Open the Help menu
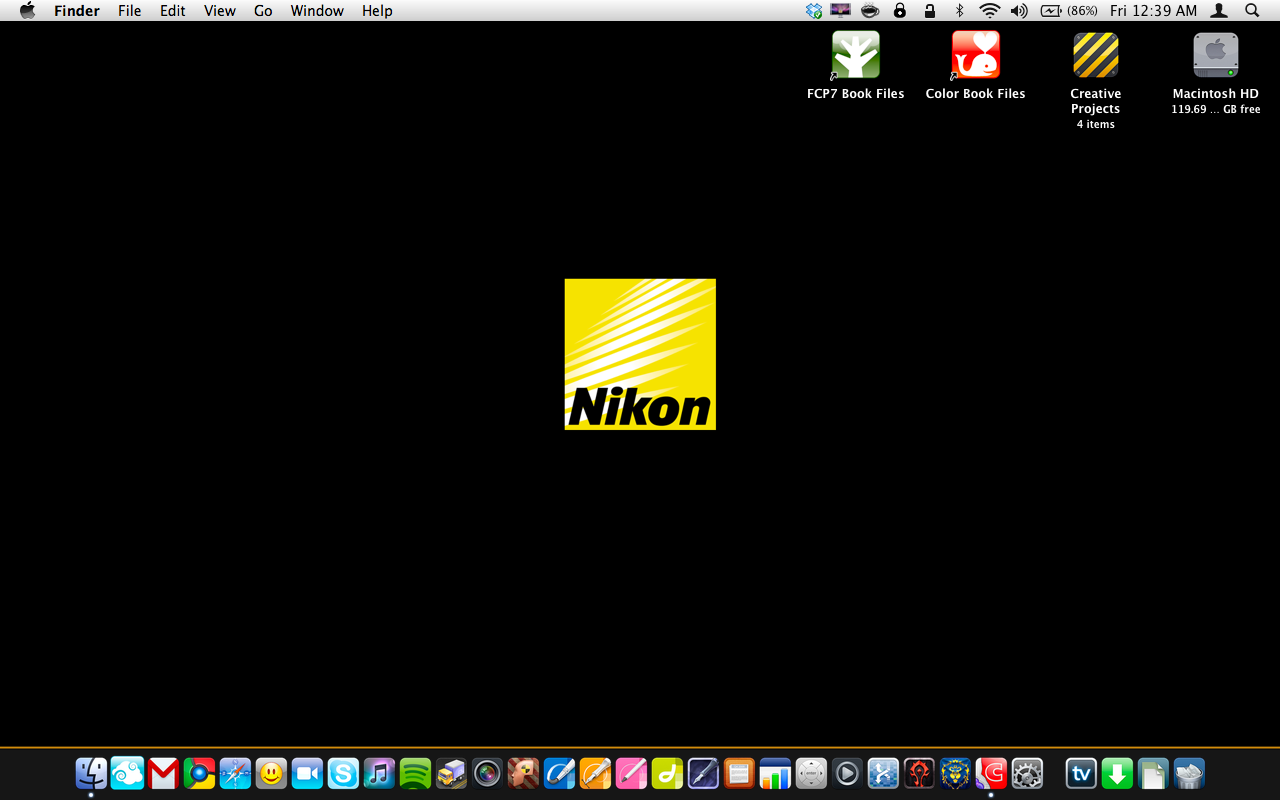 [377, 10]
